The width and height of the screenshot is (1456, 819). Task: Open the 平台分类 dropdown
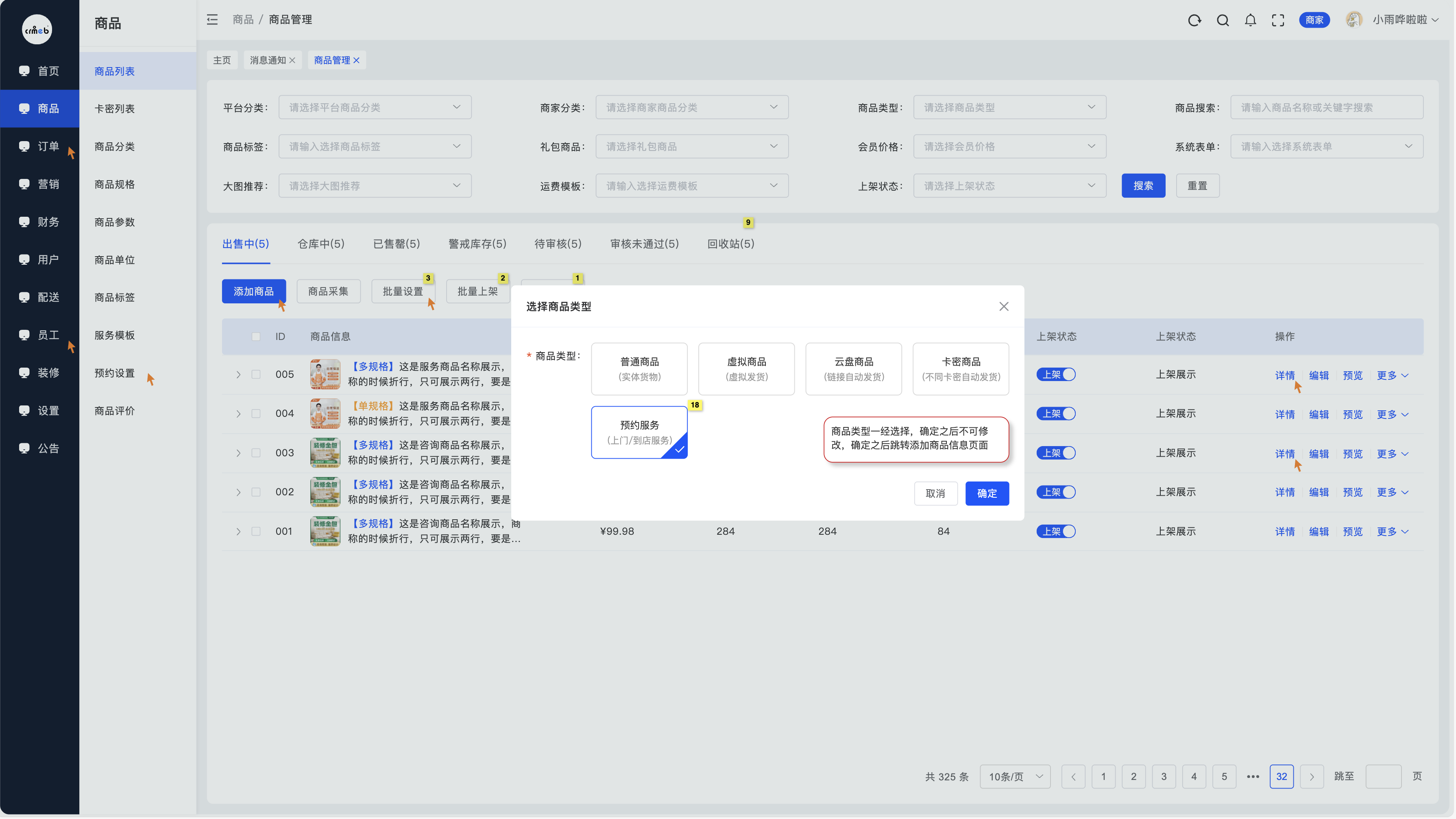(375, 107)
